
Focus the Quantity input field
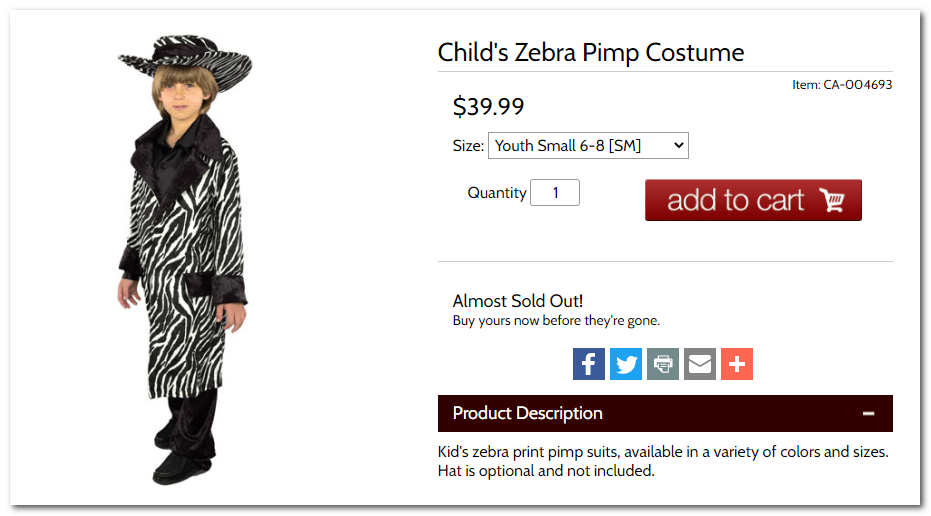(x=555, y=193)
